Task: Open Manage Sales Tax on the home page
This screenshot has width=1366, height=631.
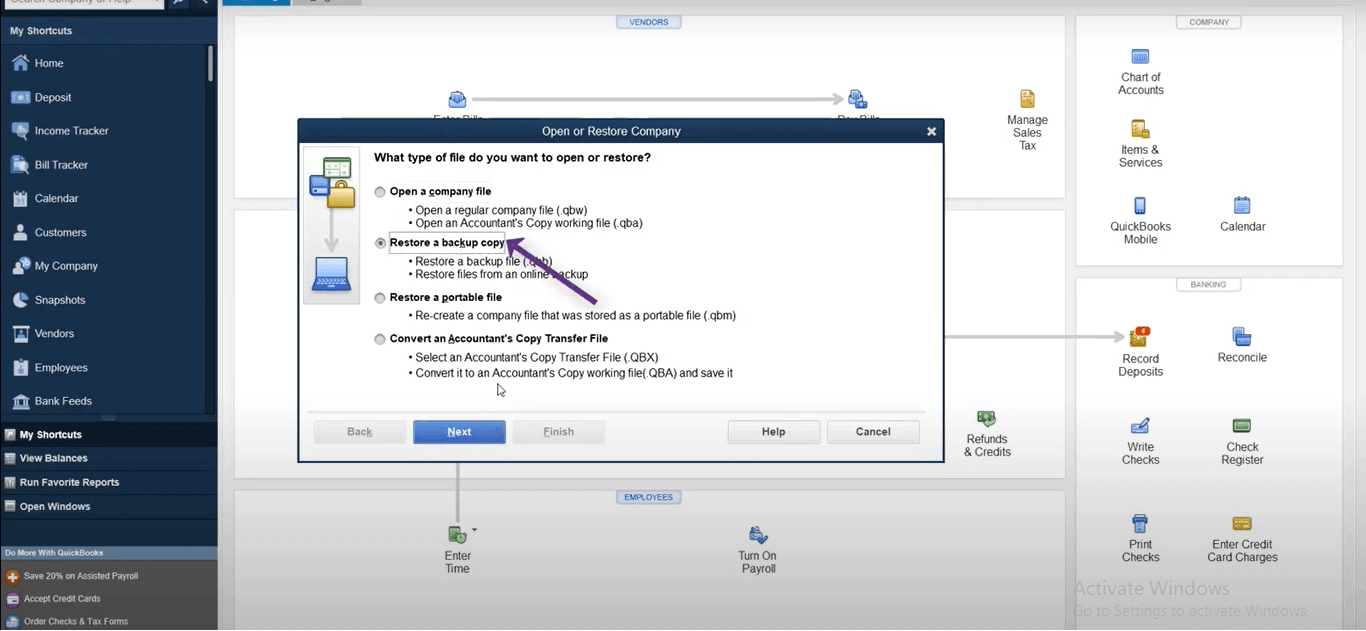Action: (1027, 120)
